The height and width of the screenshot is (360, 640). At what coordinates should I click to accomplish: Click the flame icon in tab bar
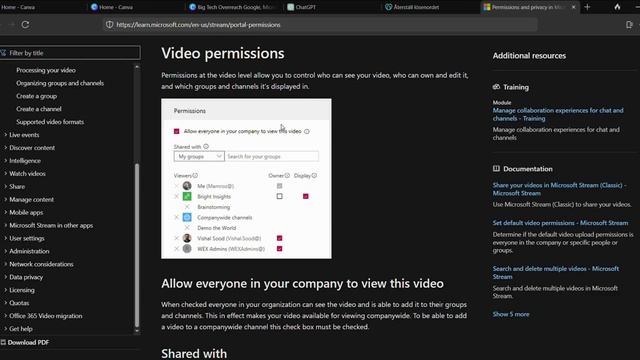(617, 7)
